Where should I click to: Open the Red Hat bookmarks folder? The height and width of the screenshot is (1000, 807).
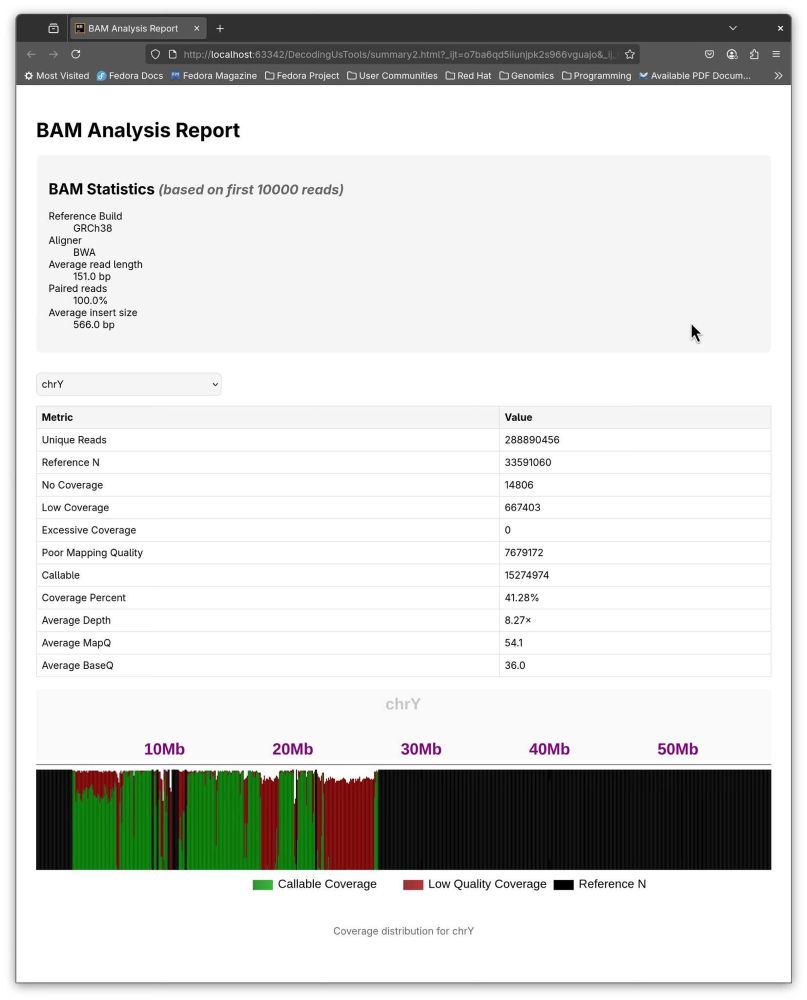click(468, 75)
